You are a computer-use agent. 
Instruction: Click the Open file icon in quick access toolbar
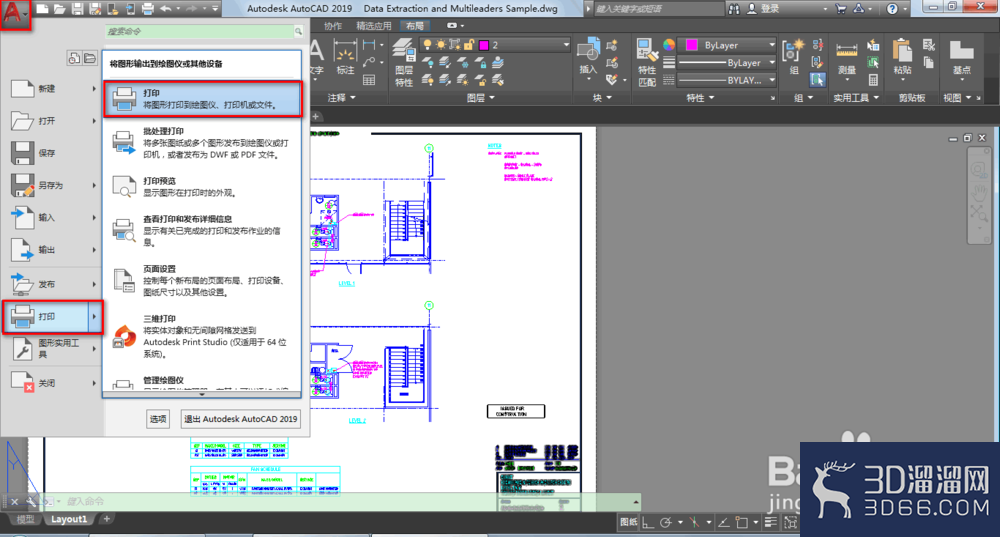59,9
